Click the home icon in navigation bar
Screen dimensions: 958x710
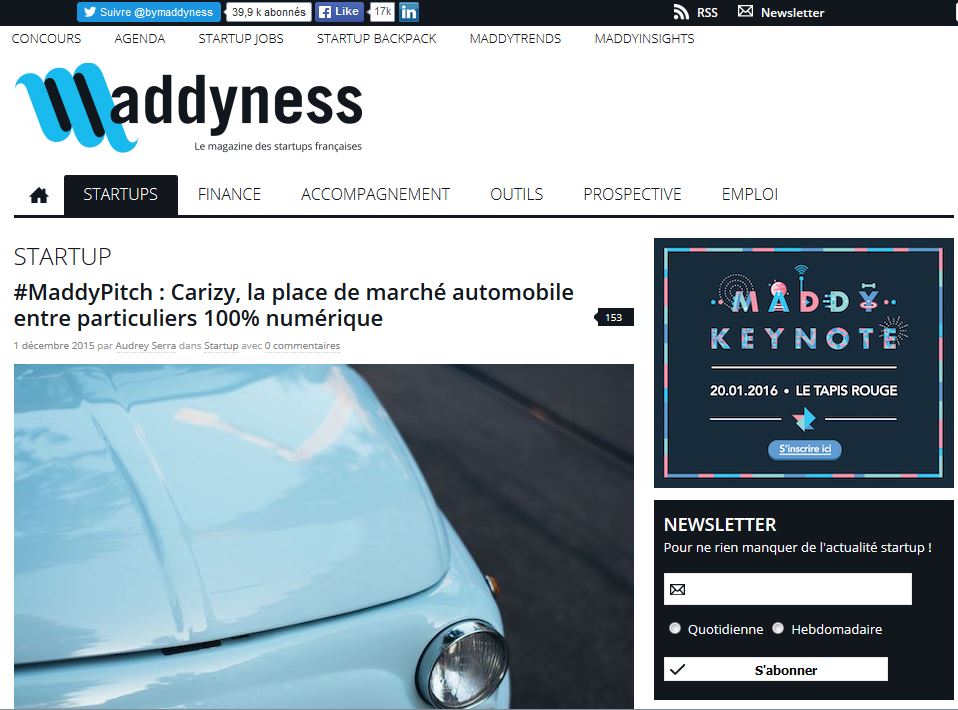point(39,196)
